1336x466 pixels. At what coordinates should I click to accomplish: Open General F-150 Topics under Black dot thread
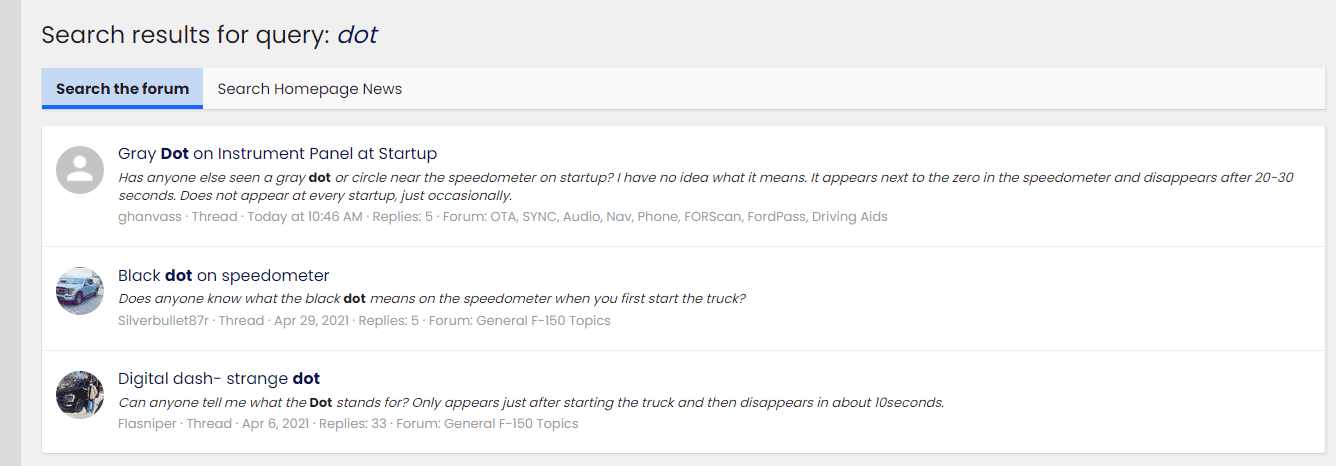tap(543, 321)
